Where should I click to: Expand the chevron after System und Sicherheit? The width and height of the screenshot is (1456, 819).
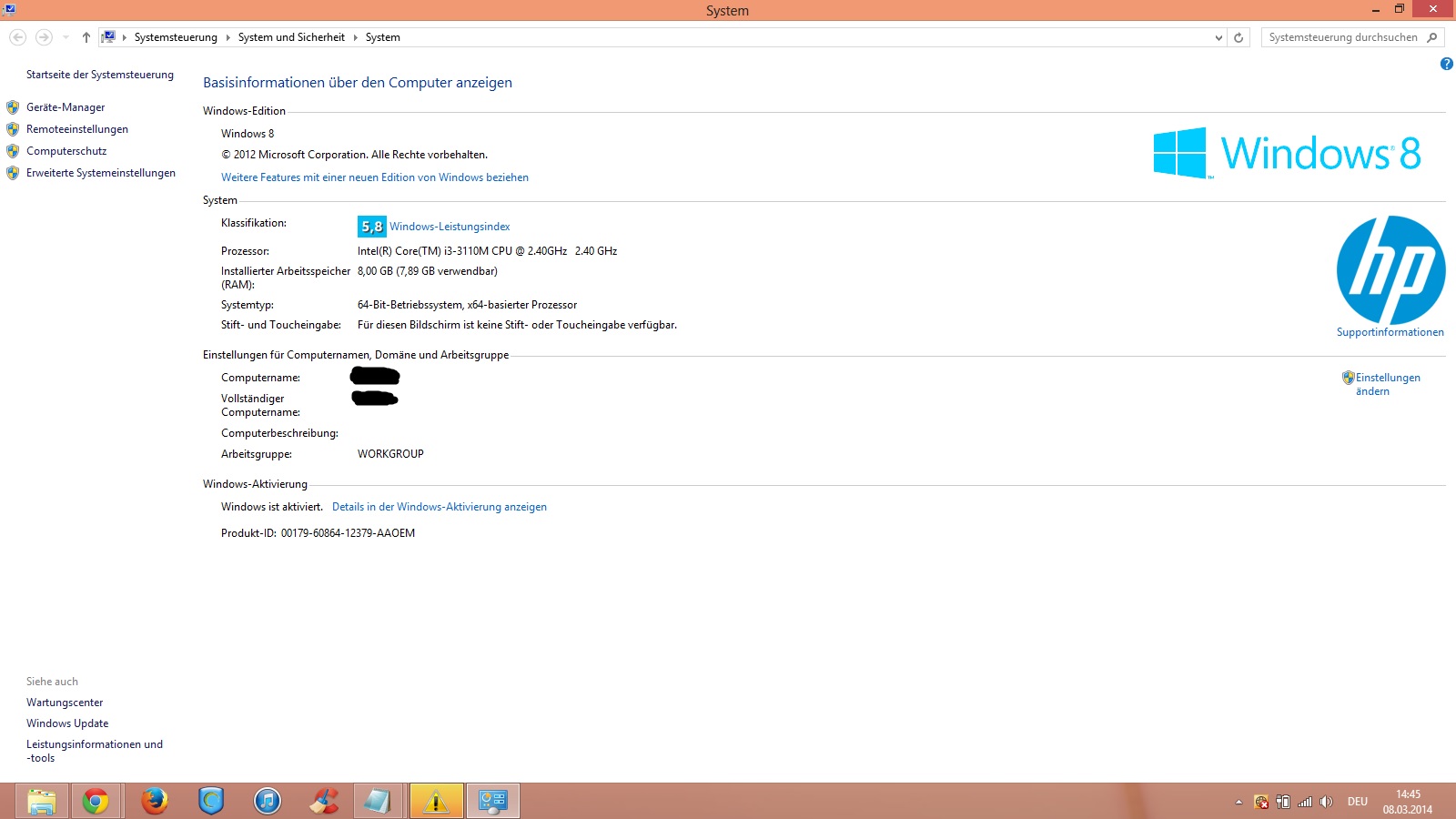356,37
